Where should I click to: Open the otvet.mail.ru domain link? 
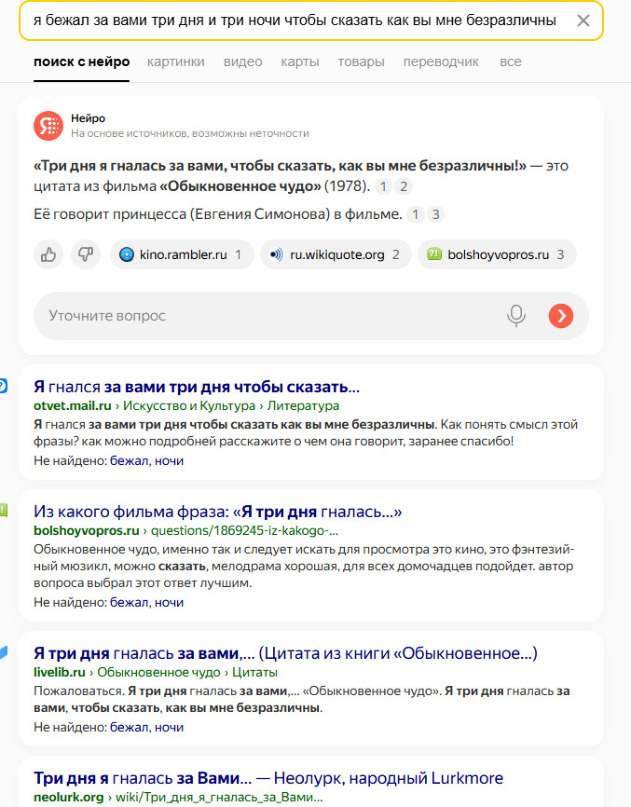pos(72,406)
